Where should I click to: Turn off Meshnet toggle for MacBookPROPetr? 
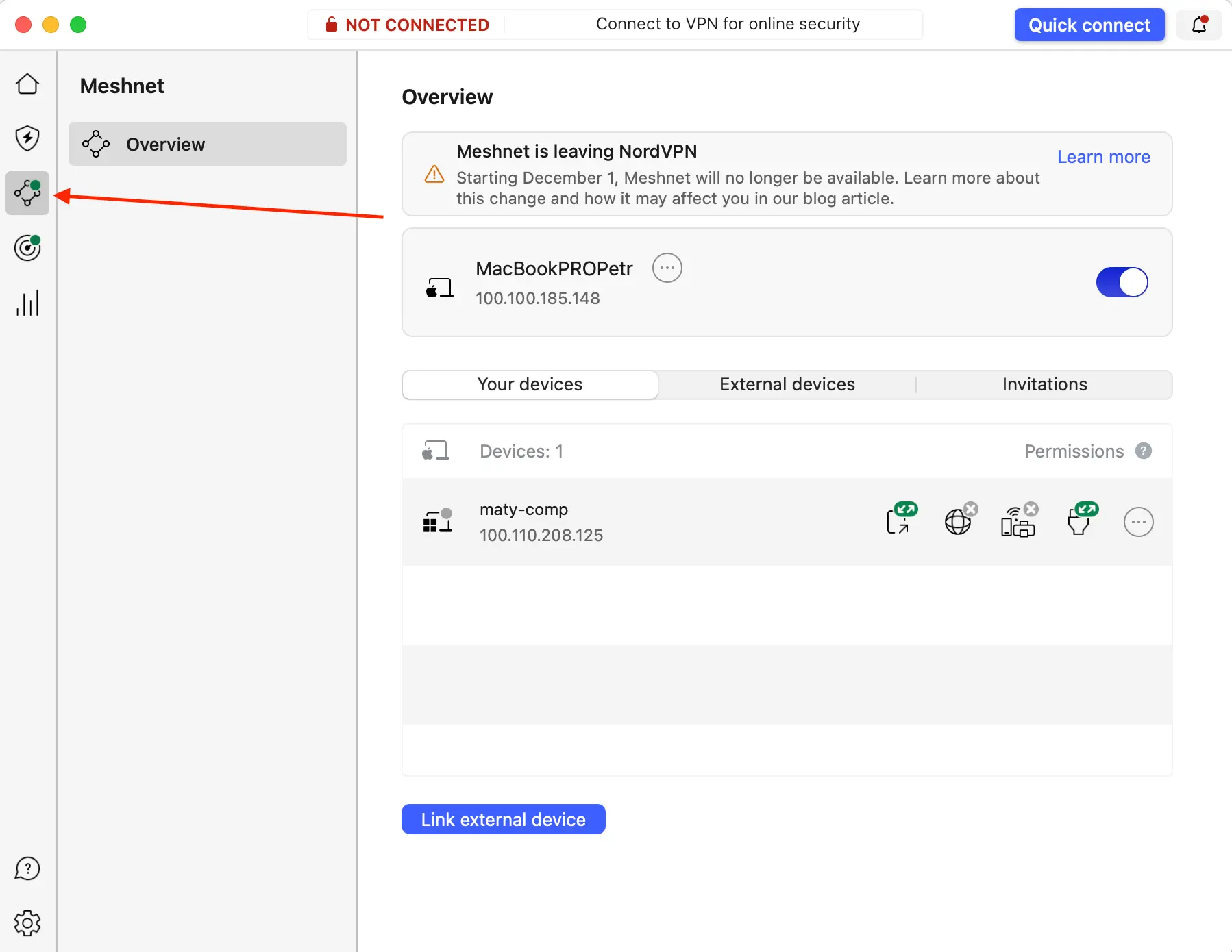point(1122,282)
